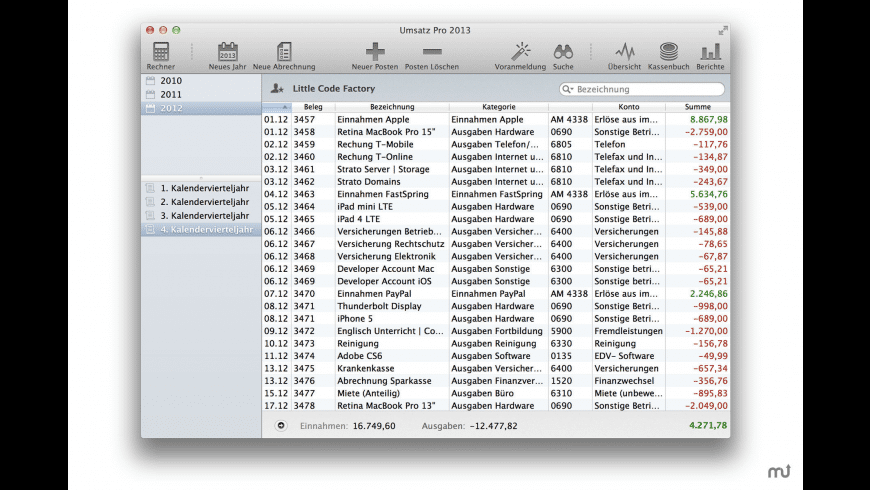Click the 8.867,98 sum value

(709, 119)
